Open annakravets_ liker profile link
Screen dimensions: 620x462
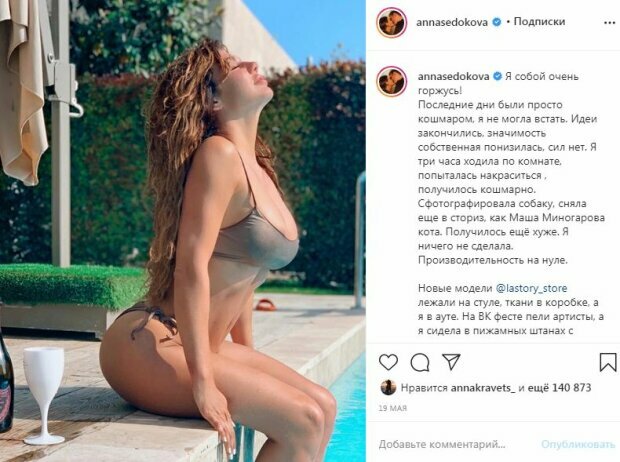[483, 388]
